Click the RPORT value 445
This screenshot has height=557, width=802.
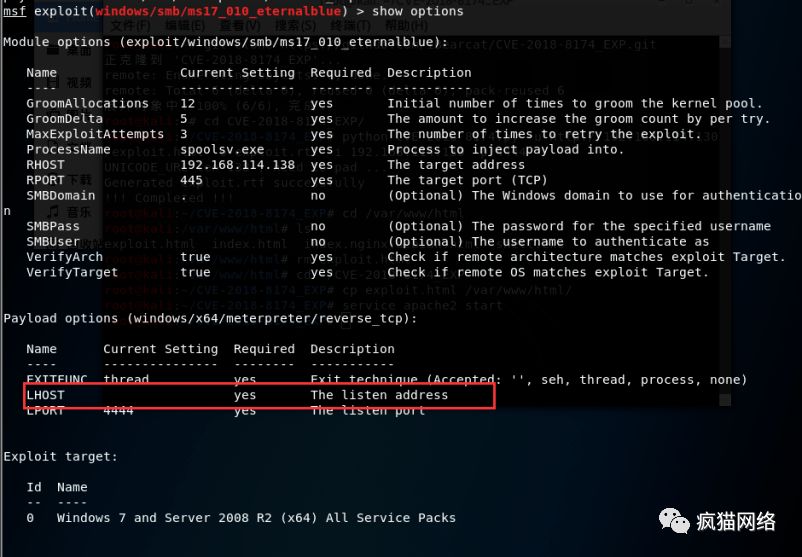pos(191,180)
